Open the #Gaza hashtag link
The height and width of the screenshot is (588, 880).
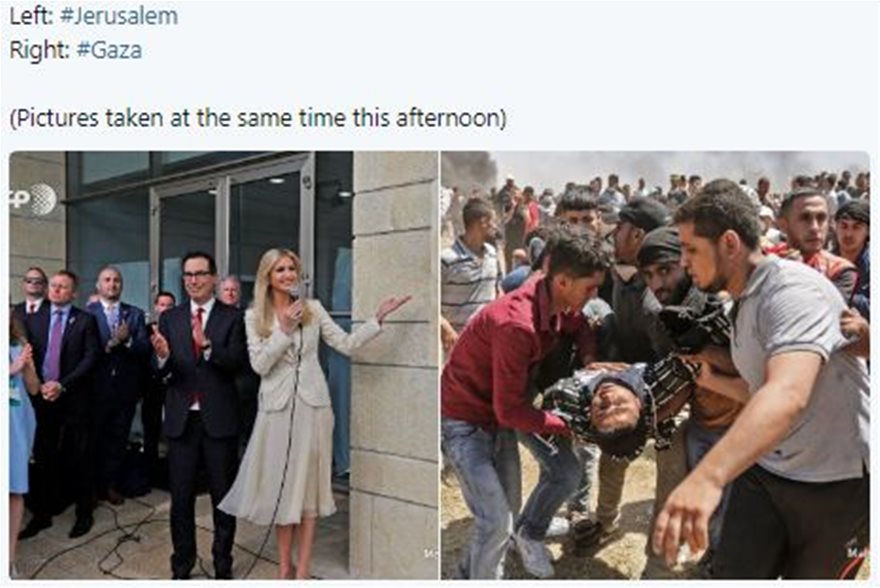pyautogui.click(x=109, y=50)
